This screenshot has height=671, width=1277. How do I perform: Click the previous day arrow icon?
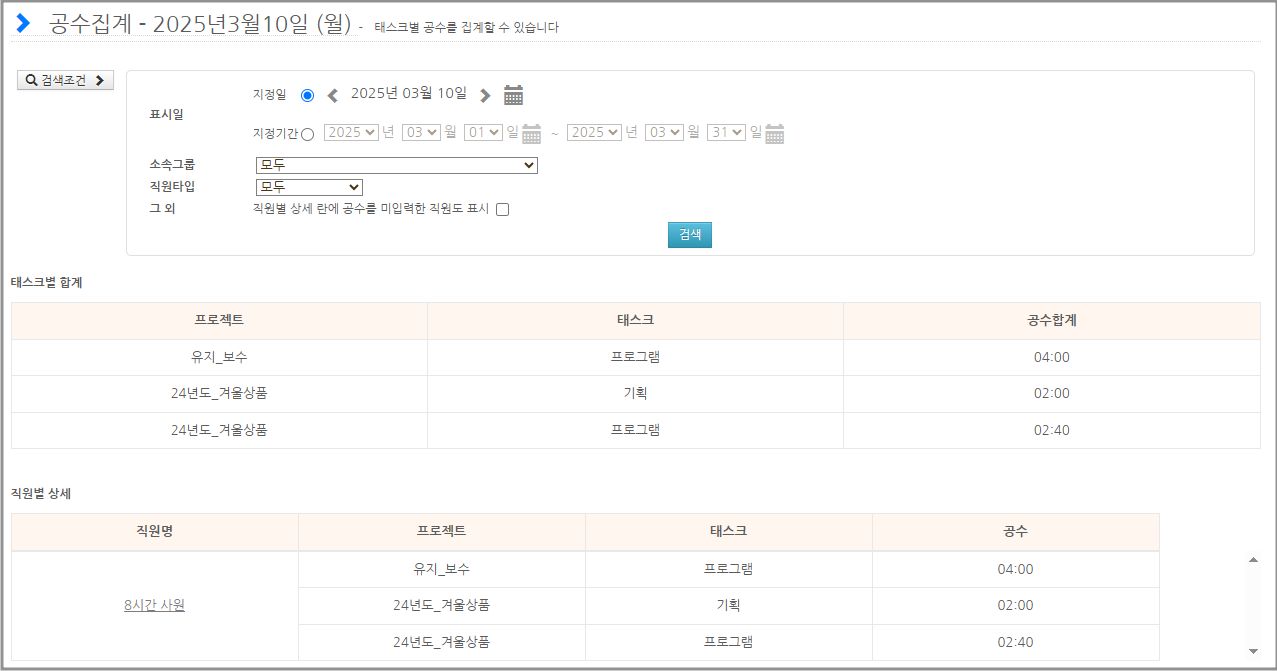(333, 96)
